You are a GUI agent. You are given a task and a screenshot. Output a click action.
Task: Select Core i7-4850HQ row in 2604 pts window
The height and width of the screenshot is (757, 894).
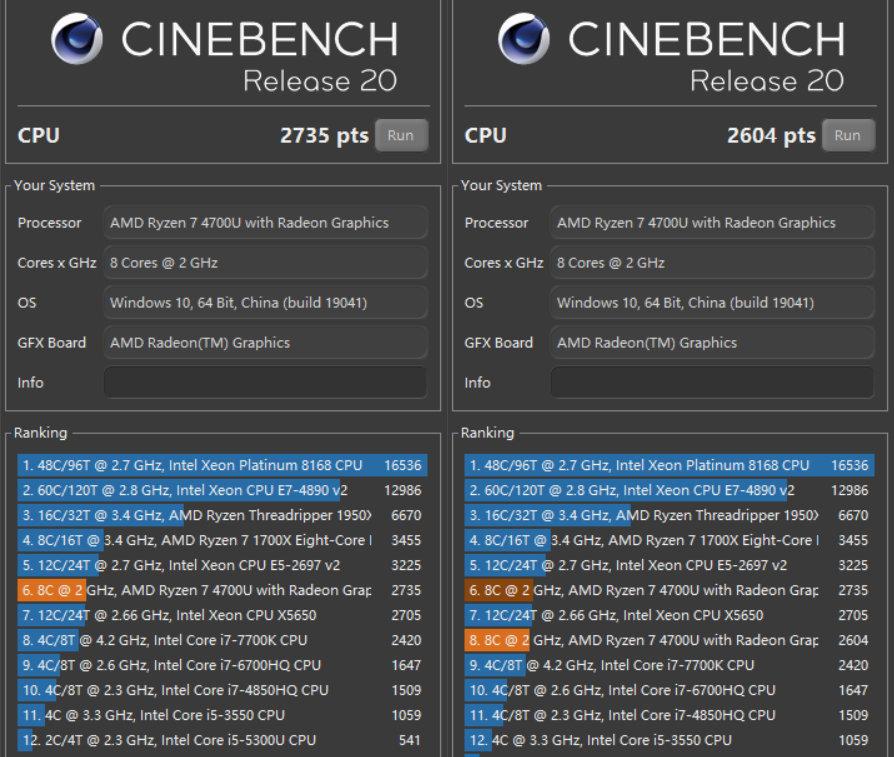pos(669,715)
